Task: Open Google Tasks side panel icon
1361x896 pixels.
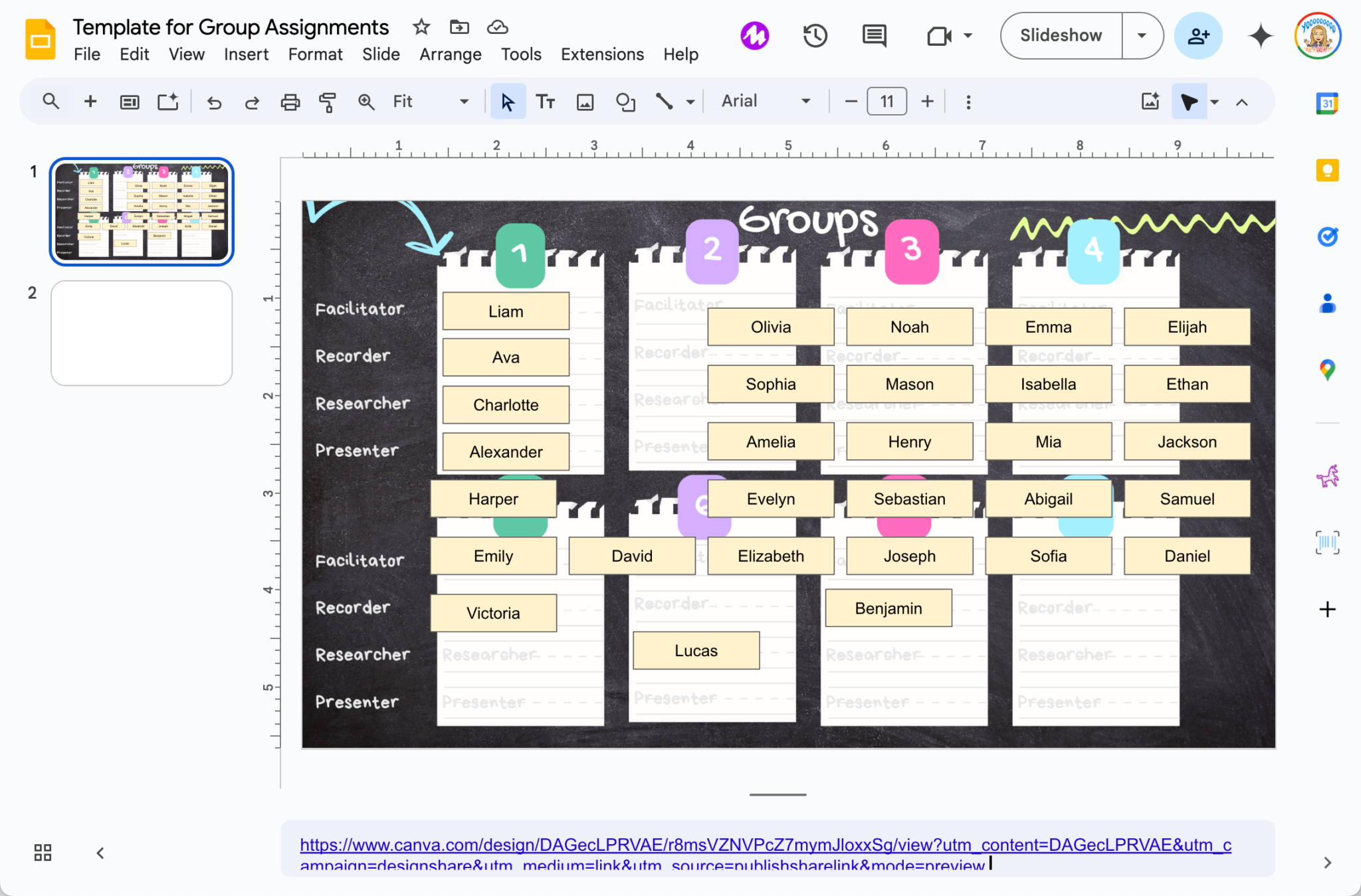Action: pos(1327,236)
